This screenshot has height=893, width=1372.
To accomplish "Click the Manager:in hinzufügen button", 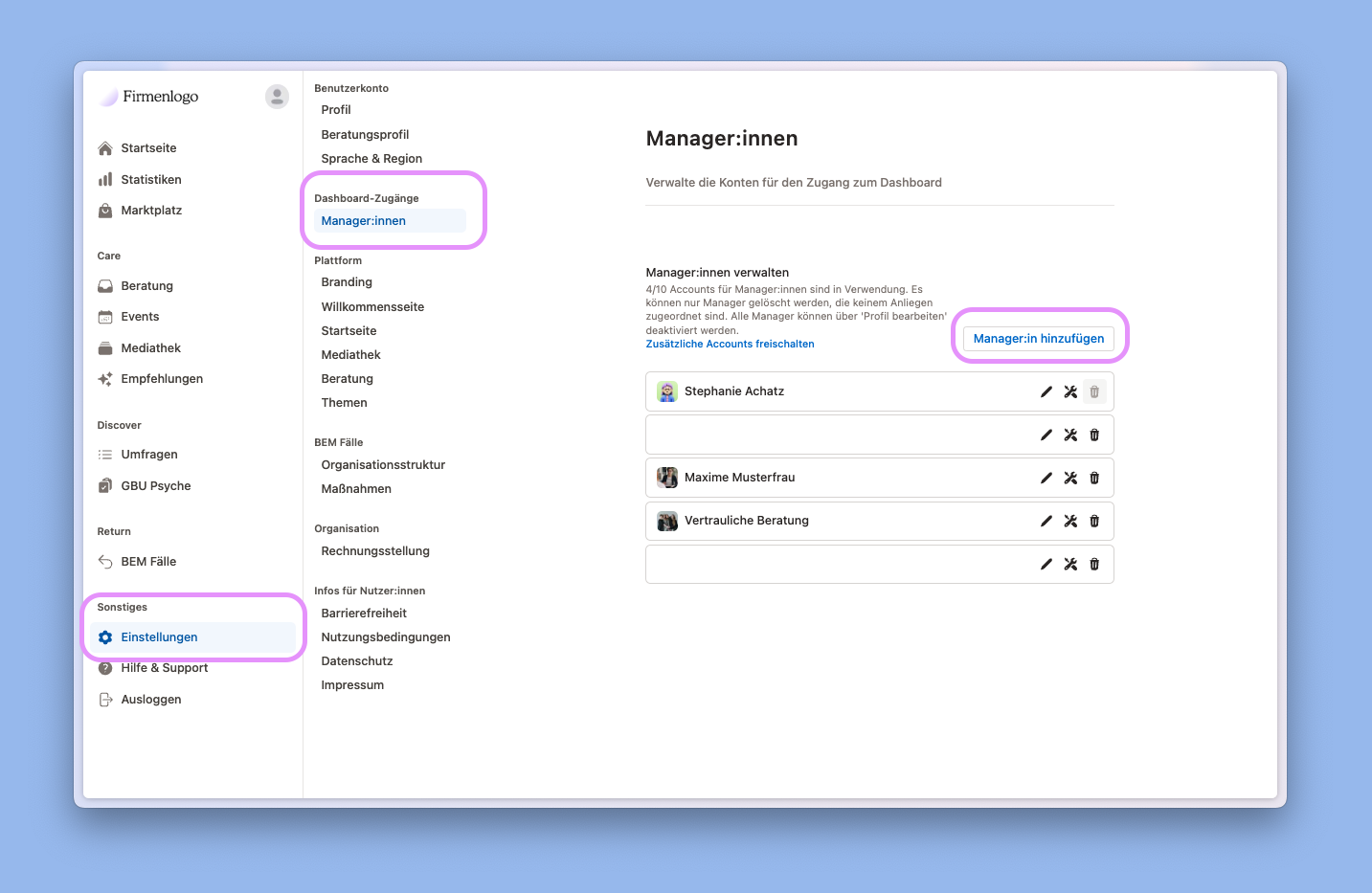I will click(1038, 338).
